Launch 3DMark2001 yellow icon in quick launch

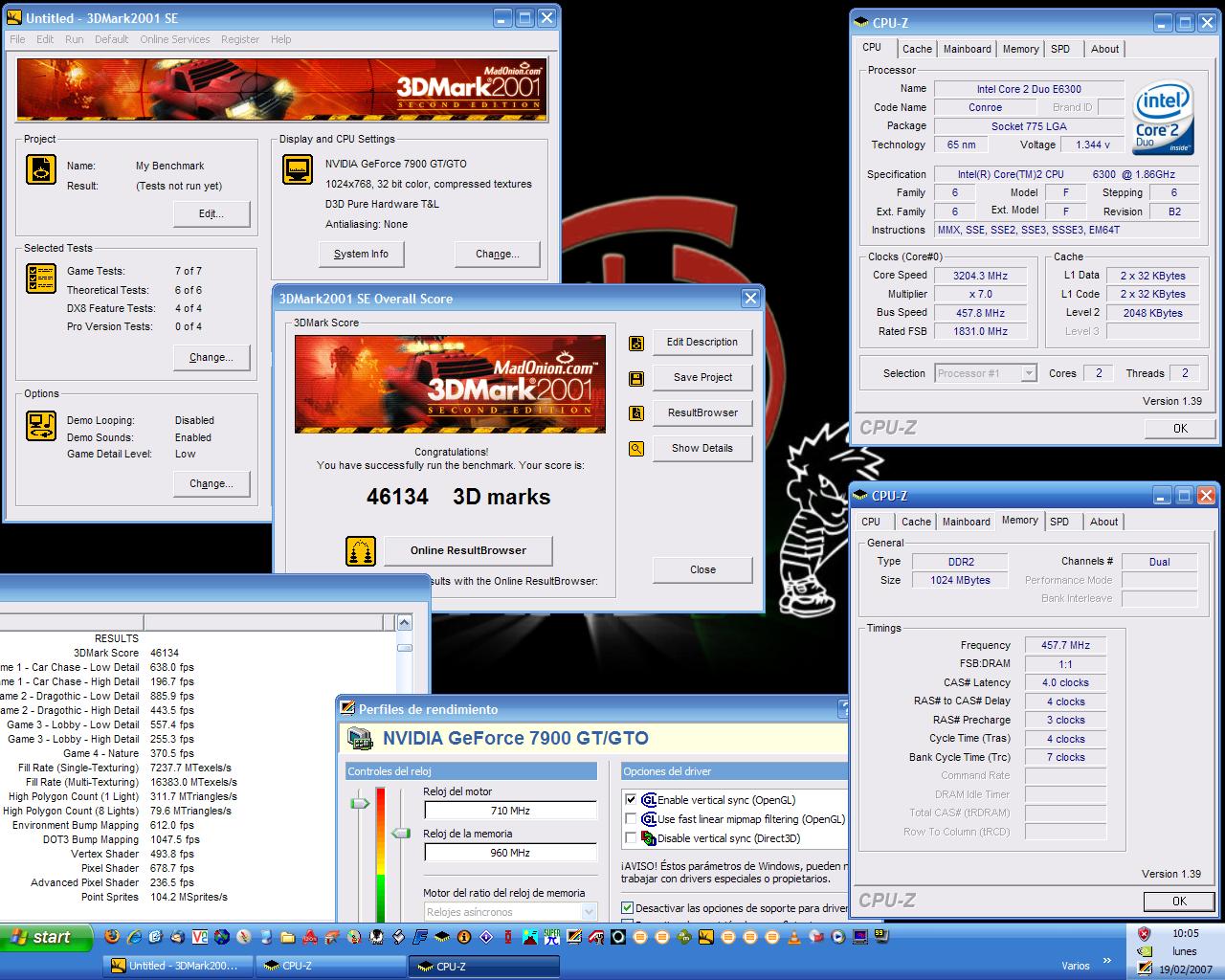(x=705, y=937)
